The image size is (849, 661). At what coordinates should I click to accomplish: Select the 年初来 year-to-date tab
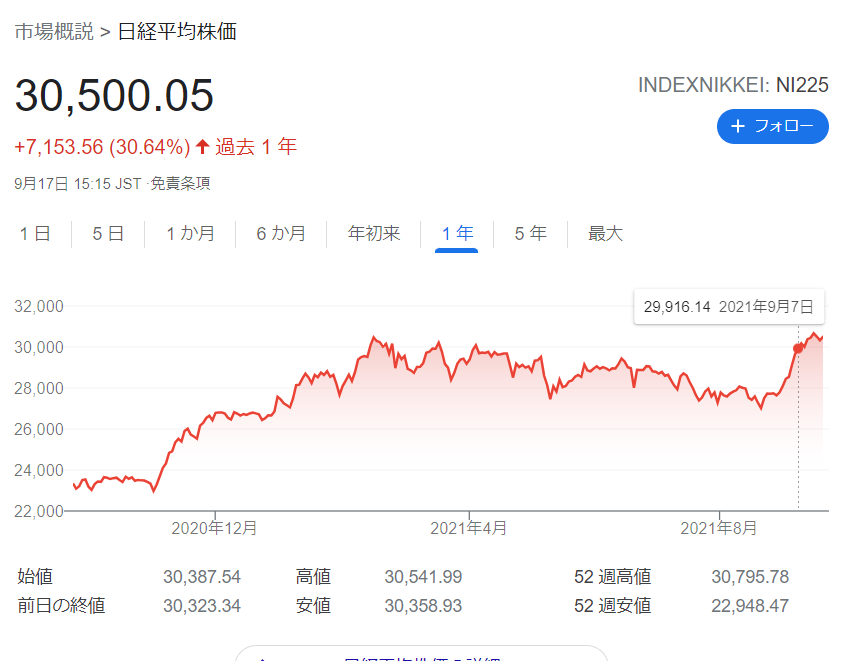tap(374, 234)
